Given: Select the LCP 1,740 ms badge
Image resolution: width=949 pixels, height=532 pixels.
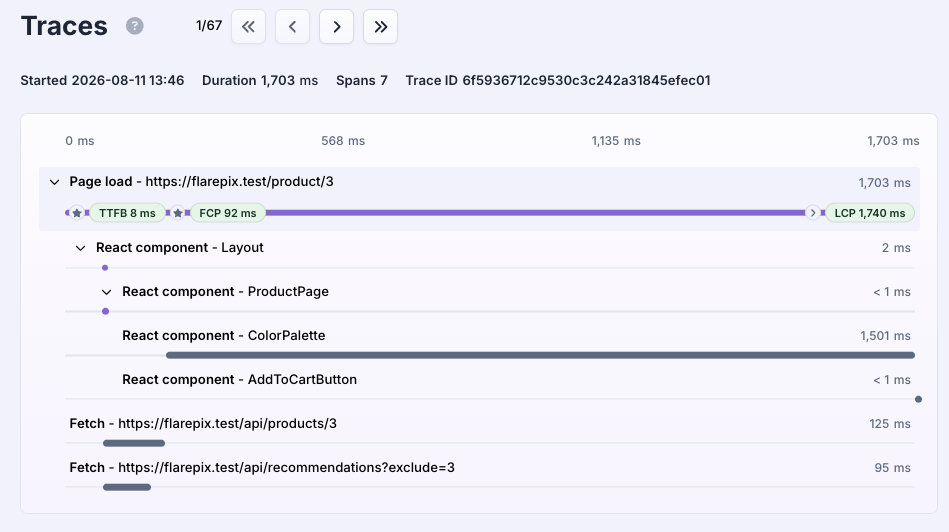Looking at the screenshot, I should pyautogui.click(x=870, y=213).
